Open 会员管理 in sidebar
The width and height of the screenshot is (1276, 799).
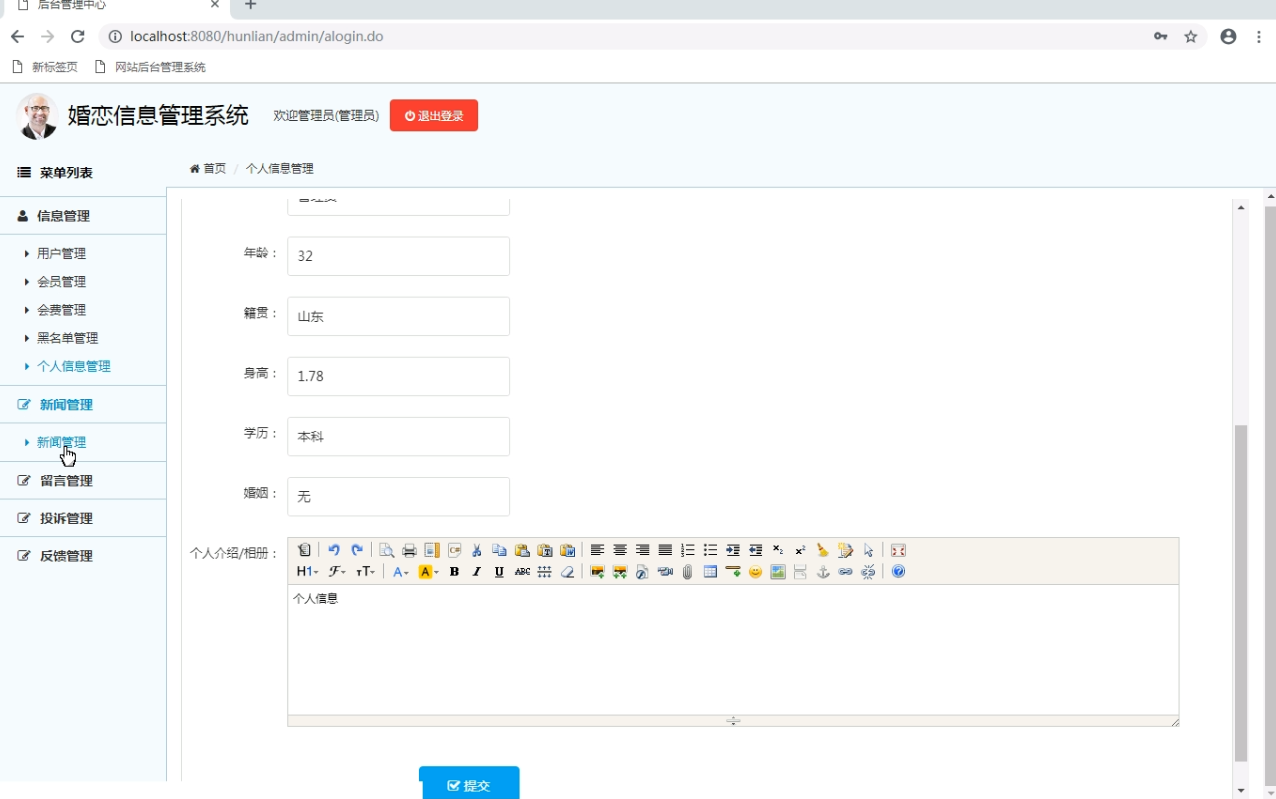coord(62,282)
